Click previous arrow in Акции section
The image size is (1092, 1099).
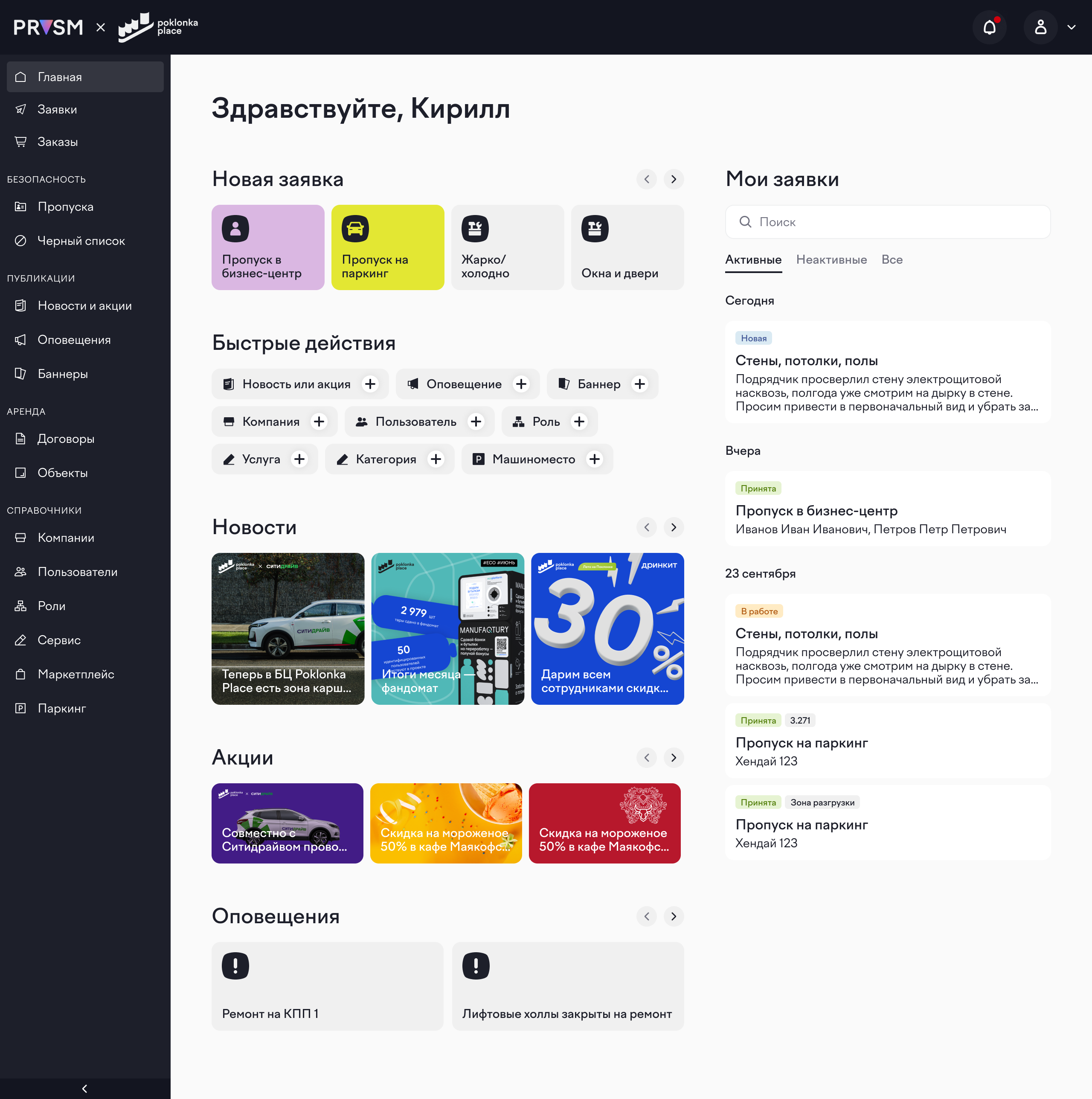click(647, 758)
